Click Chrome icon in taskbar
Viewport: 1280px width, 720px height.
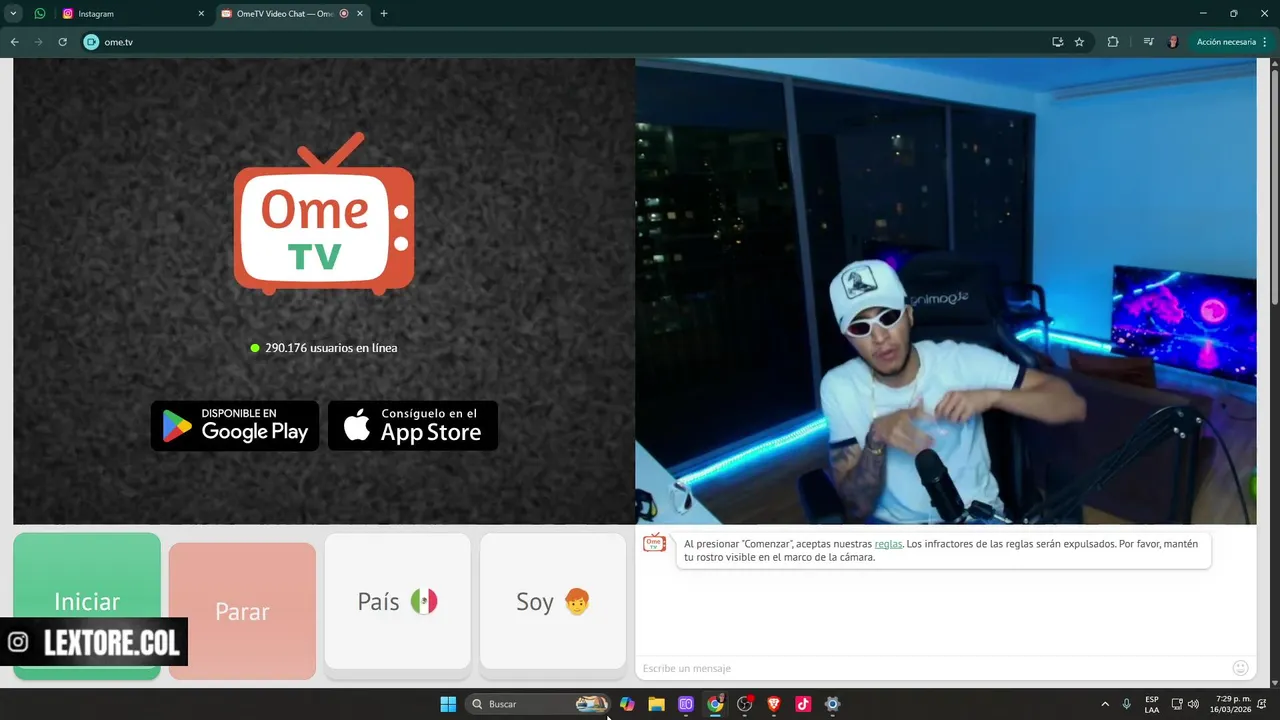(x=715, y=704)
